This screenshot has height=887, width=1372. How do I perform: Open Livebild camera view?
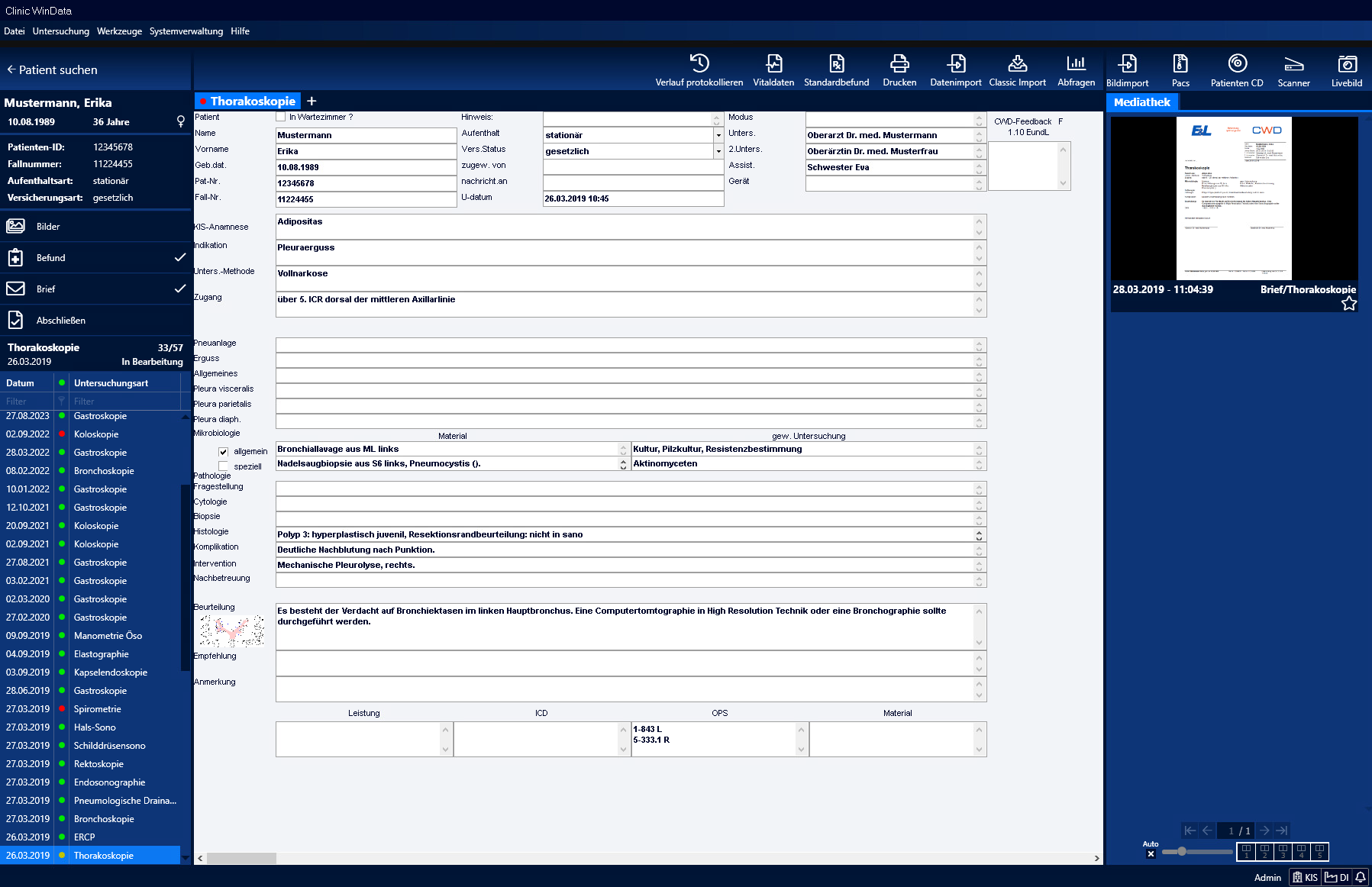[1347, 63]
